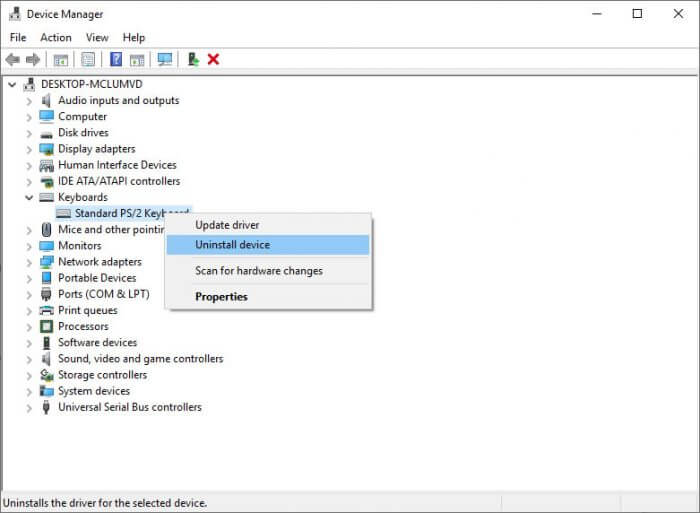The height and width of the screenshot is (513, 700).
Task: Click the Human Interface Devices icon
Action: coord(46,166)
